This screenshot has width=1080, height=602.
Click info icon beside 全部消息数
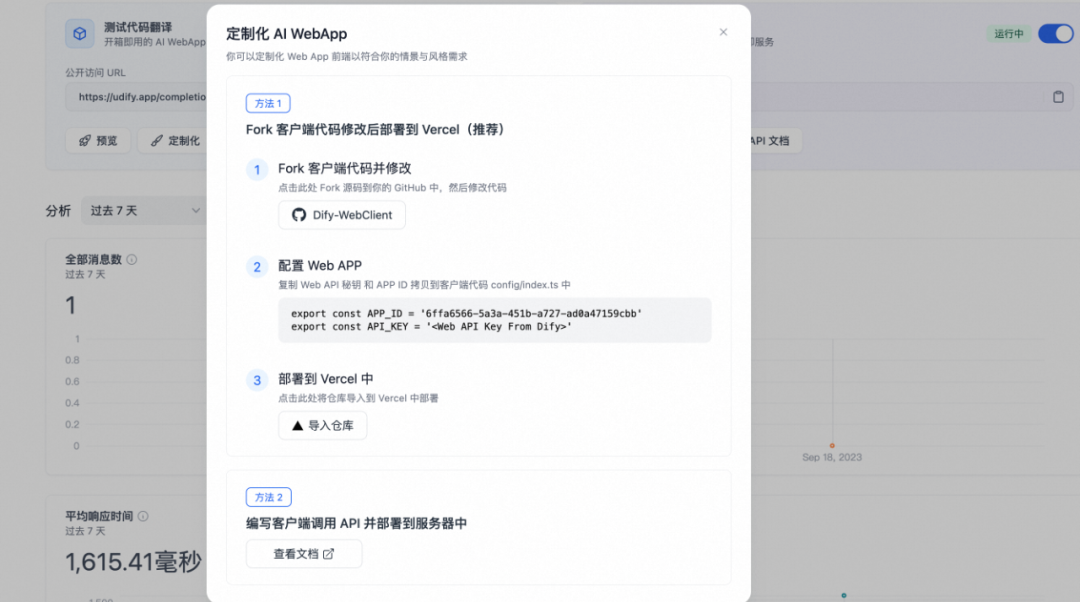tap(132, 260)
